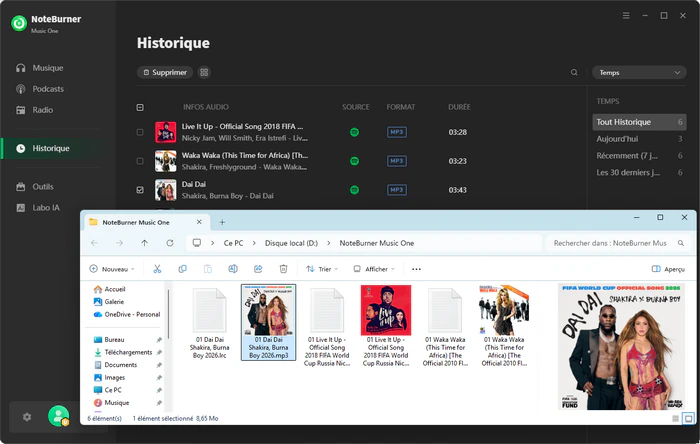Open the Musique section in NoteBurner sidebar
The image size is (700, 444).
(x=40, y=68)
